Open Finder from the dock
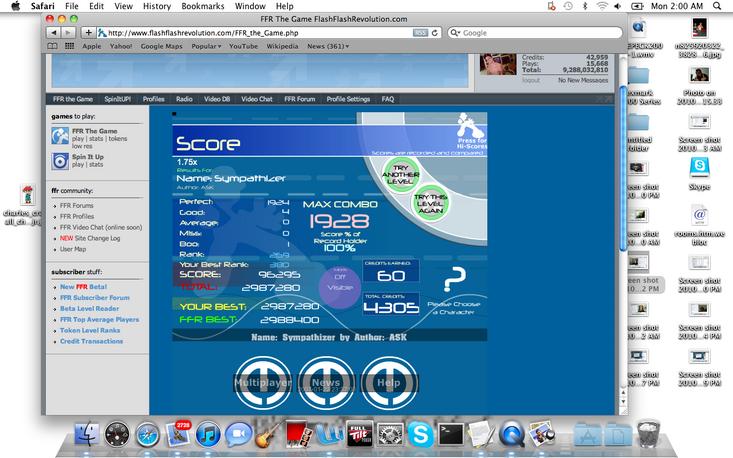Viewport: 733px width, 458px height. pos(86,434)
